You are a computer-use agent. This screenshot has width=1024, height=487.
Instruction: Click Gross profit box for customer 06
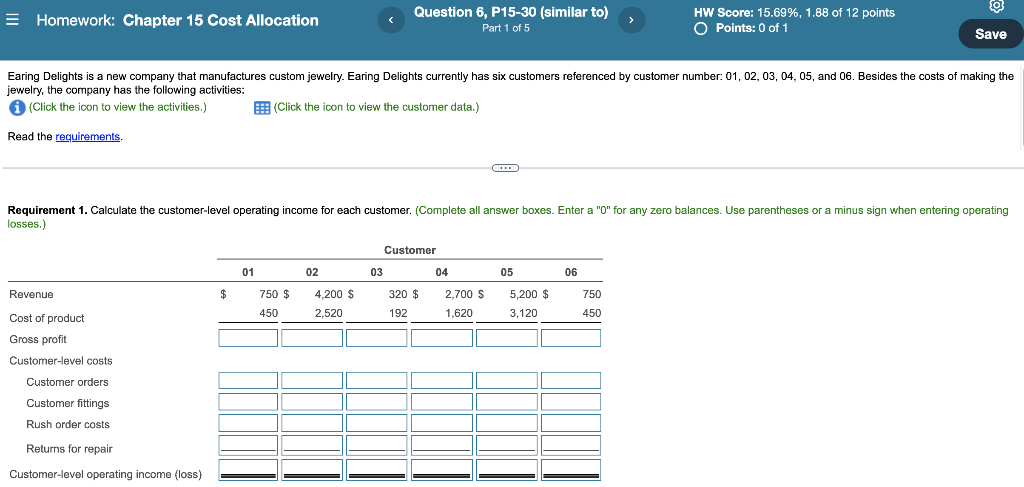pyautogui.click(x=571, y=338)
